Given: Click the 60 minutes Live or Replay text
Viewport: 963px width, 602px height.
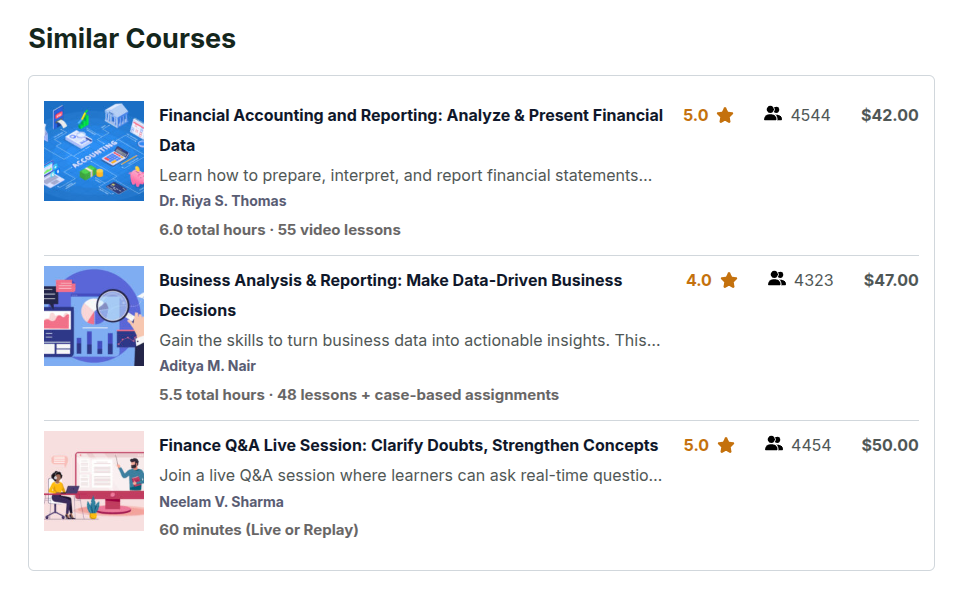Looking at the screenshot, I should pos(258,530).
